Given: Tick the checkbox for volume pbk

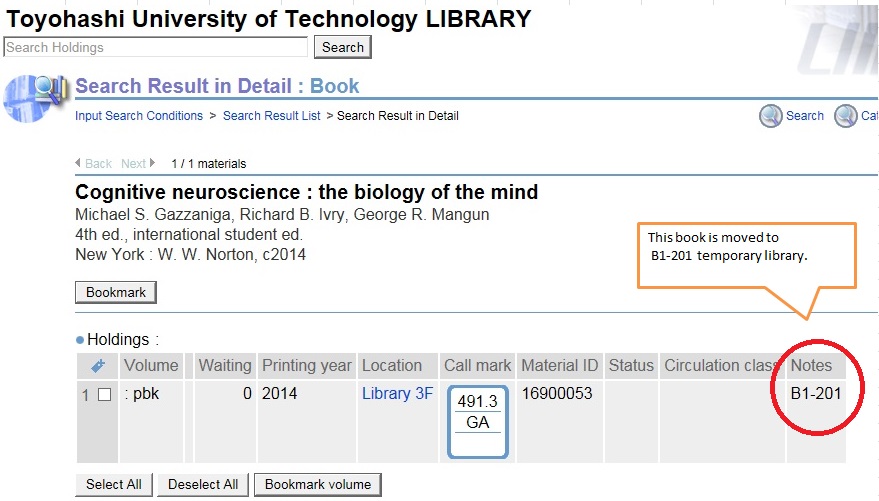Looking at the screenshot, I should pyautogui.click(x=105, y=395).
